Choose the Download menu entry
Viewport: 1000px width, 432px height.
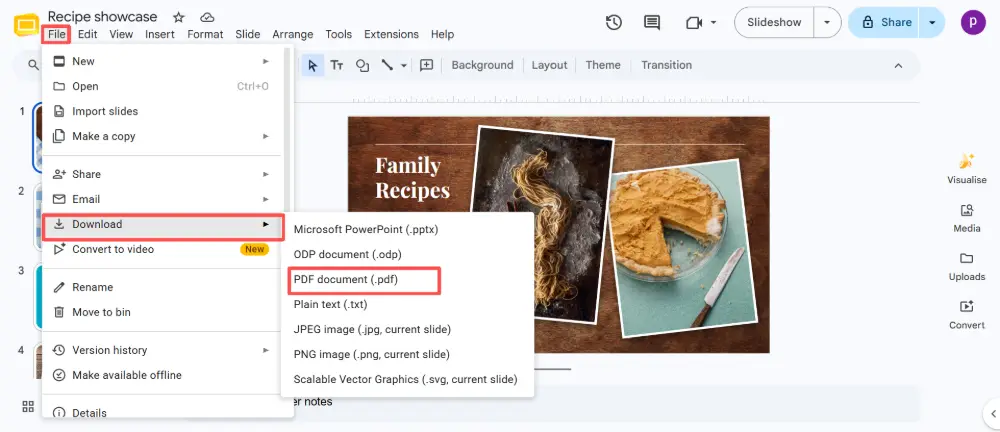pyautogui.click(x=163, y=224)
